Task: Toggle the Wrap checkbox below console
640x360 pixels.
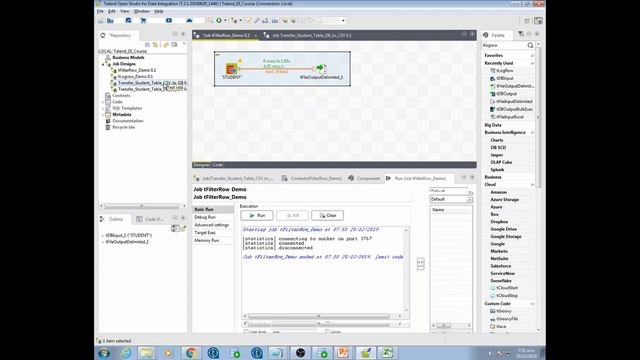Action: 327,332
